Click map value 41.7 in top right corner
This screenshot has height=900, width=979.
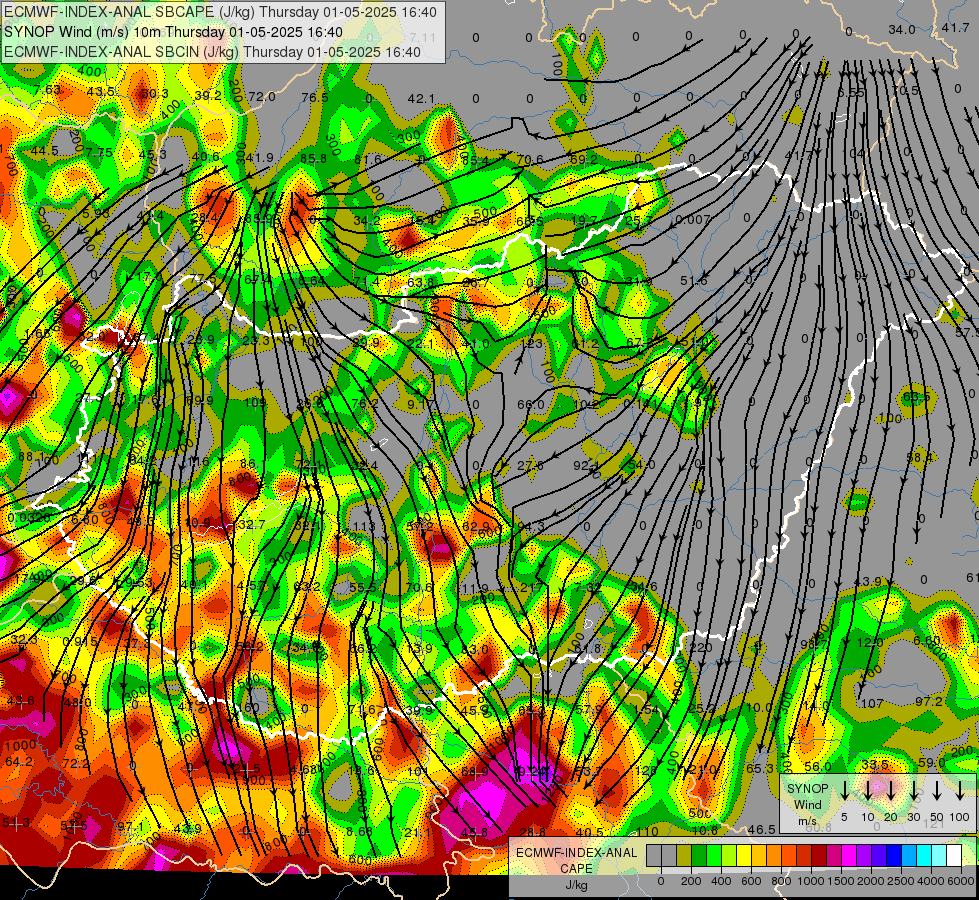[x=955, y=27]
